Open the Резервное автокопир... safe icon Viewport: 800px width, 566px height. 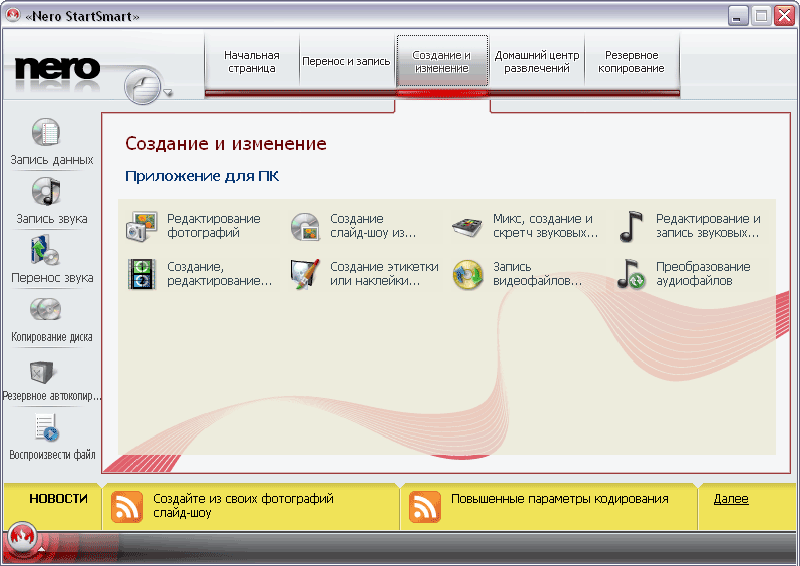point(42,372)
